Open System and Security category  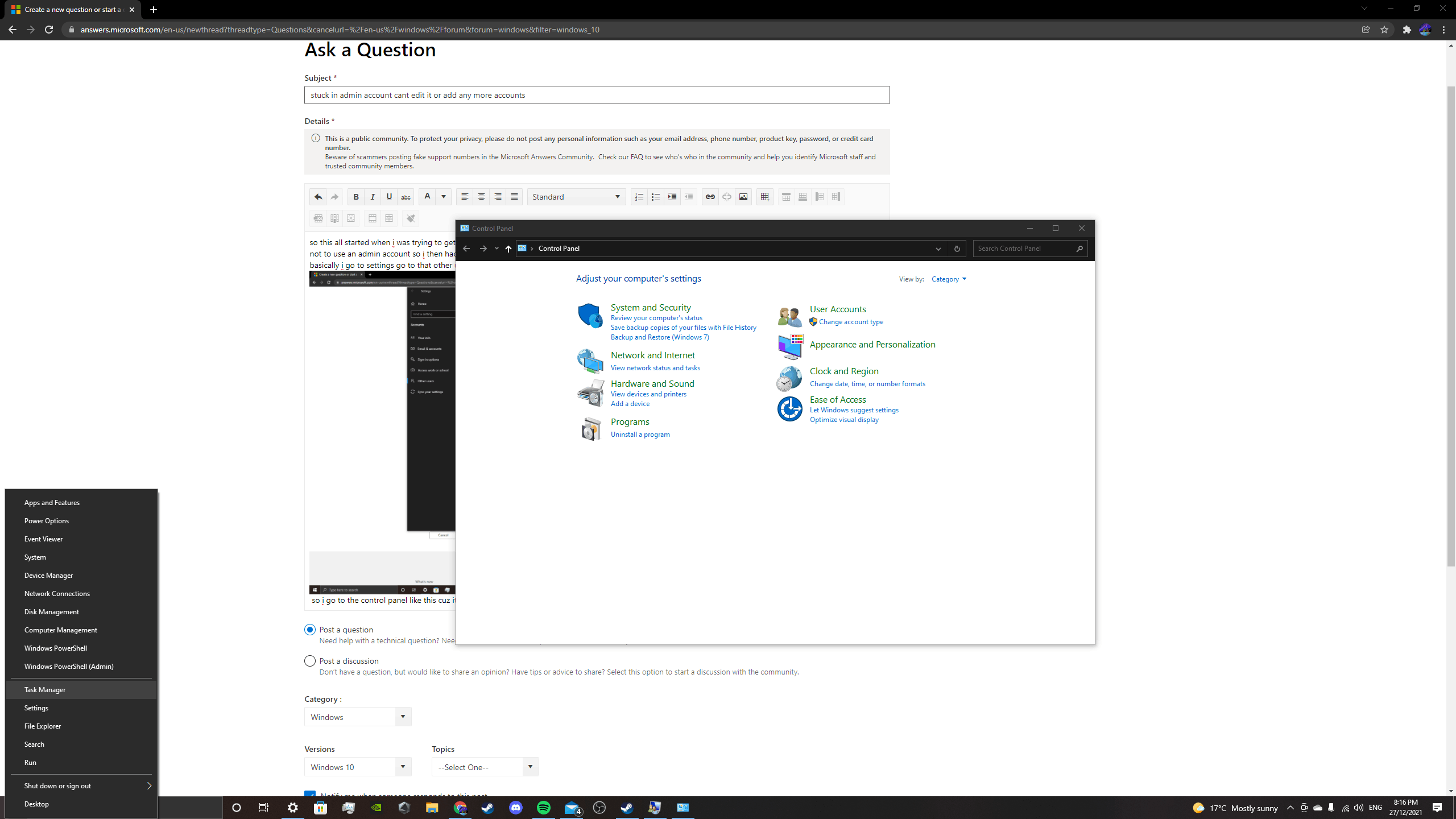tap(651, 307)
